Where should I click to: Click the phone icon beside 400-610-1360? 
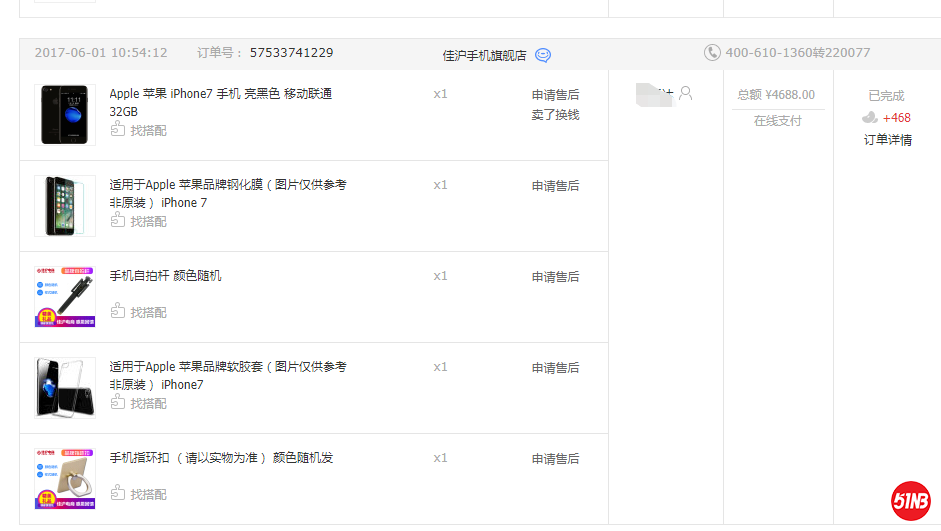(x=712, y=53)
